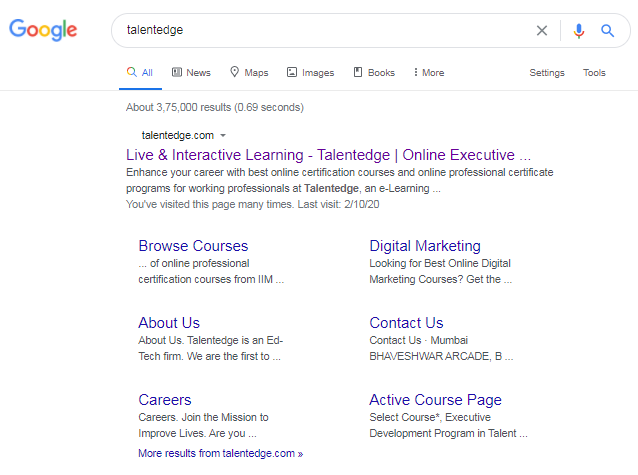Expand the More search options menu
The image size is (638, 475).
click(427, 73)
